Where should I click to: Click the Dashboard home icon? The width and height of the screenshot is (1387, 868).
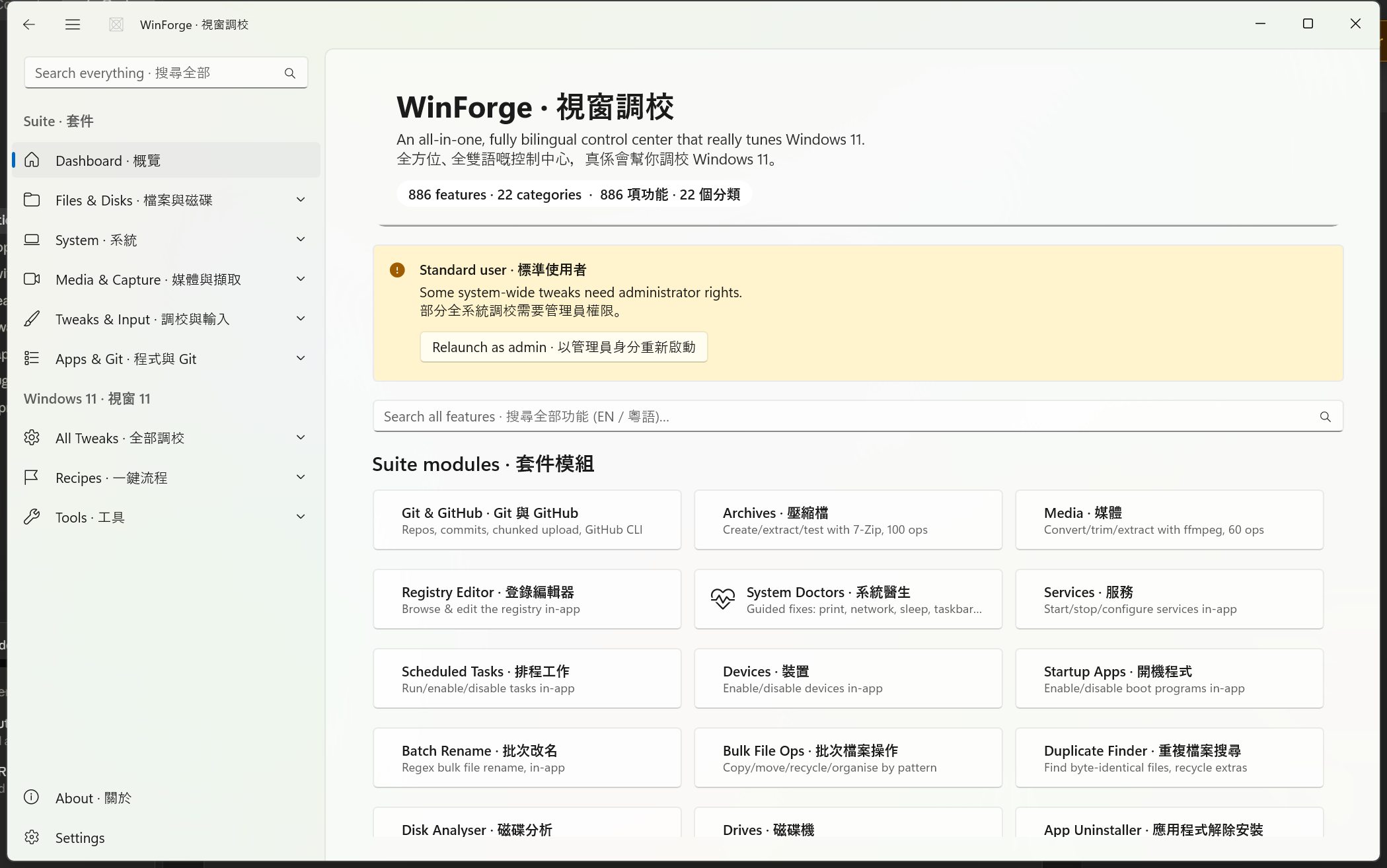coord(32,161)
